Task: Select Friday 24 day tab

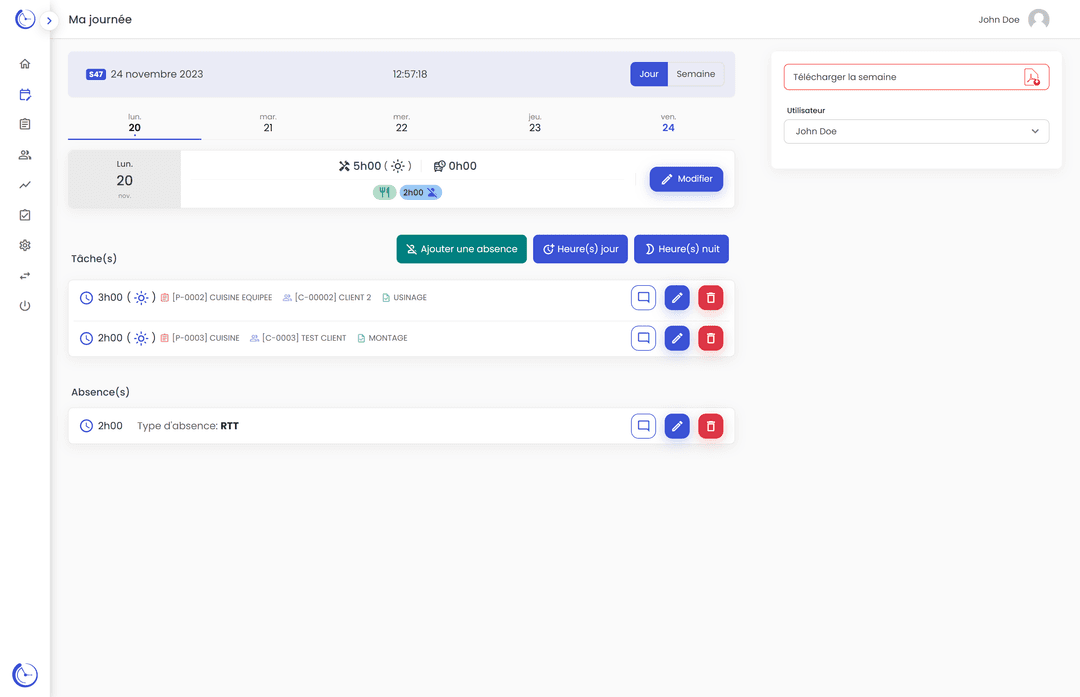Action: [668, 123]
